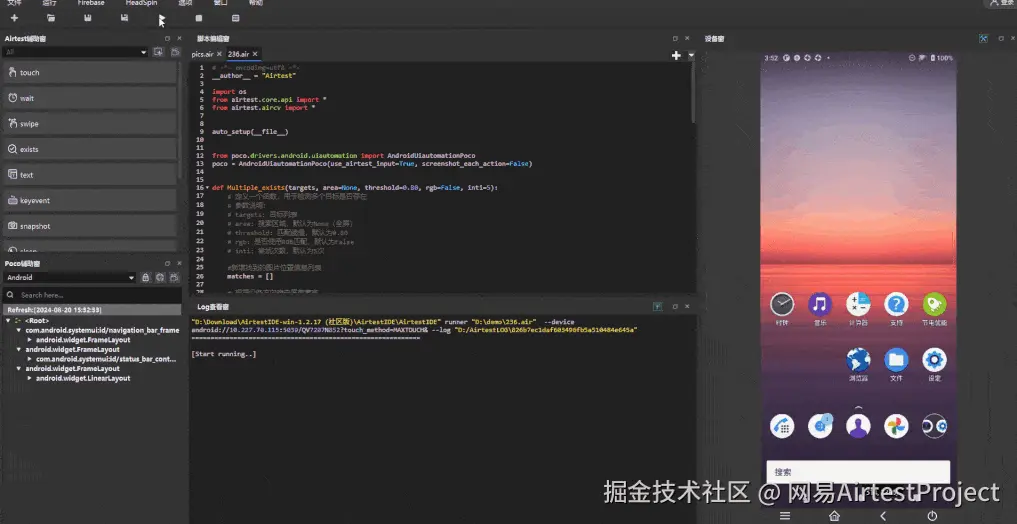Open the Files app on the phone screen

point(896,359)
